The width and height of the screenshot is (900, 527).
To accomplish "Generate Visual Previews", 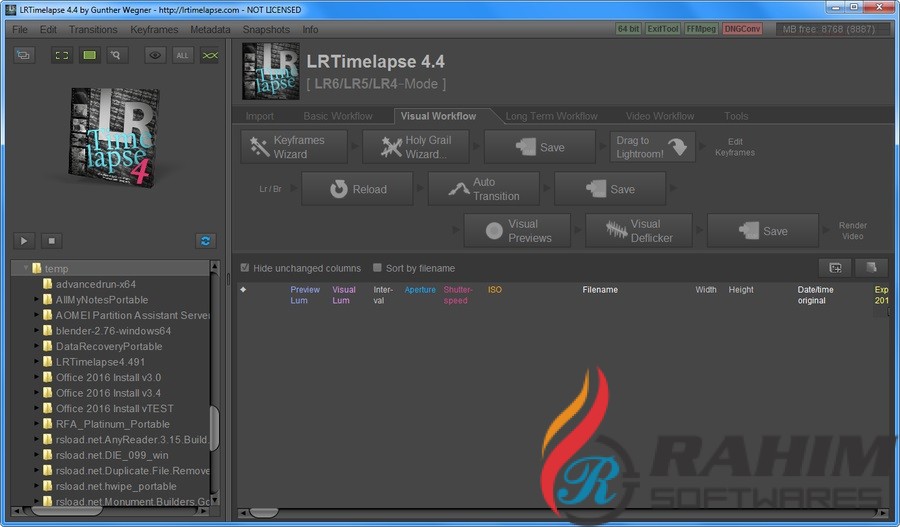I will (x=517, y=231).
